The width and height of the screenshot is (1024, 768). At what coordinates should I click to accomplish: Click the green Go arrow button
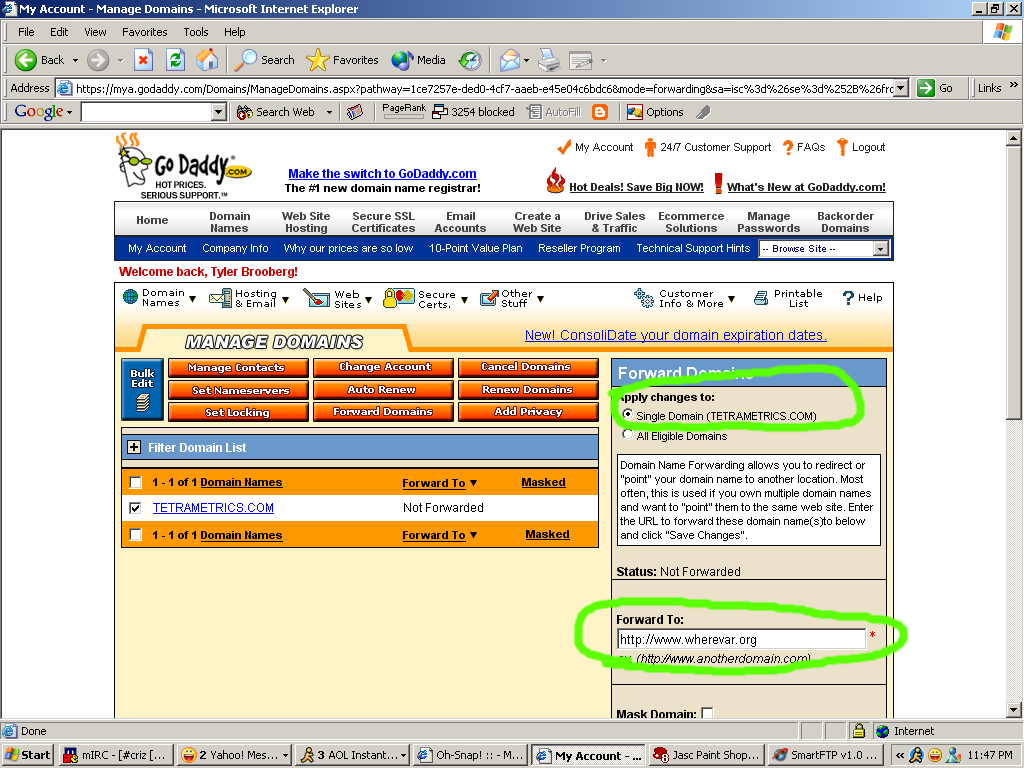[925, 88]
